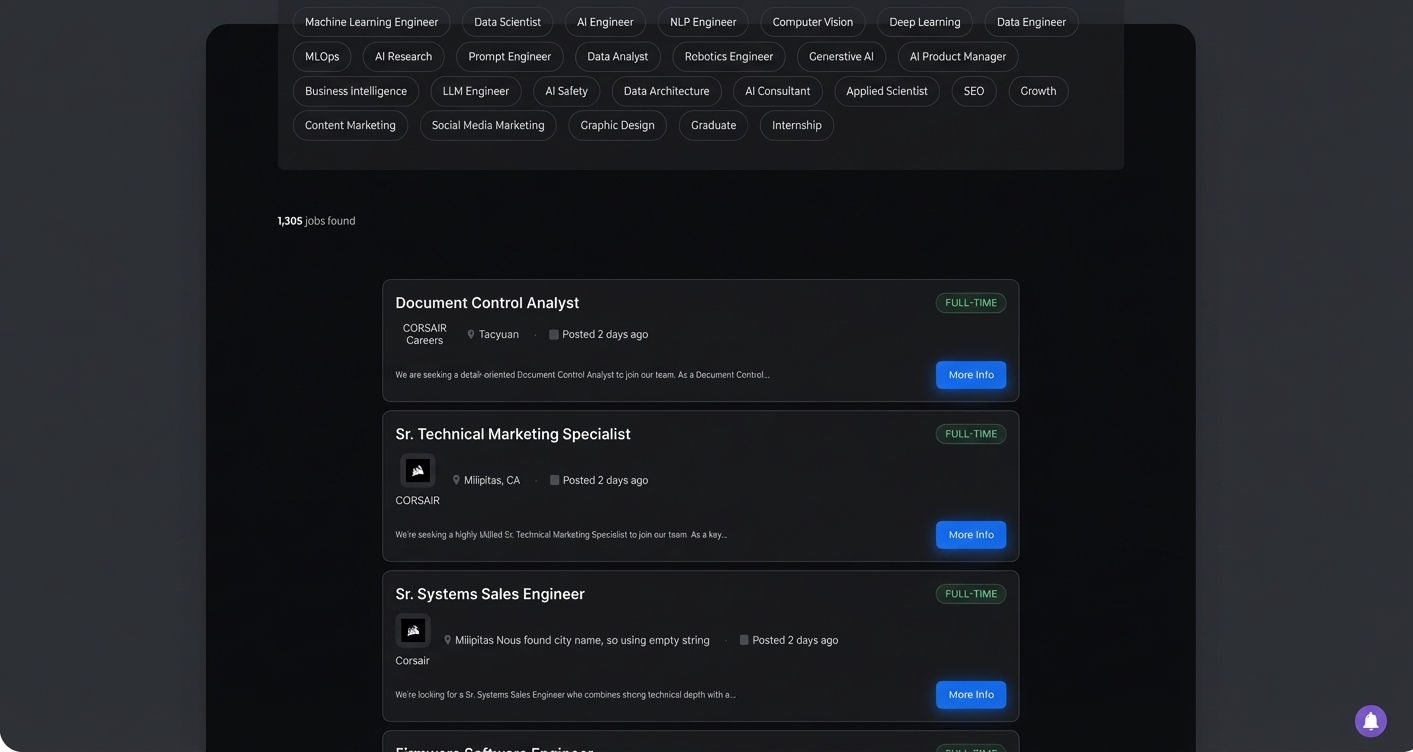
Task: Select the Generative AI category
Action: click(x=841, y=56)
